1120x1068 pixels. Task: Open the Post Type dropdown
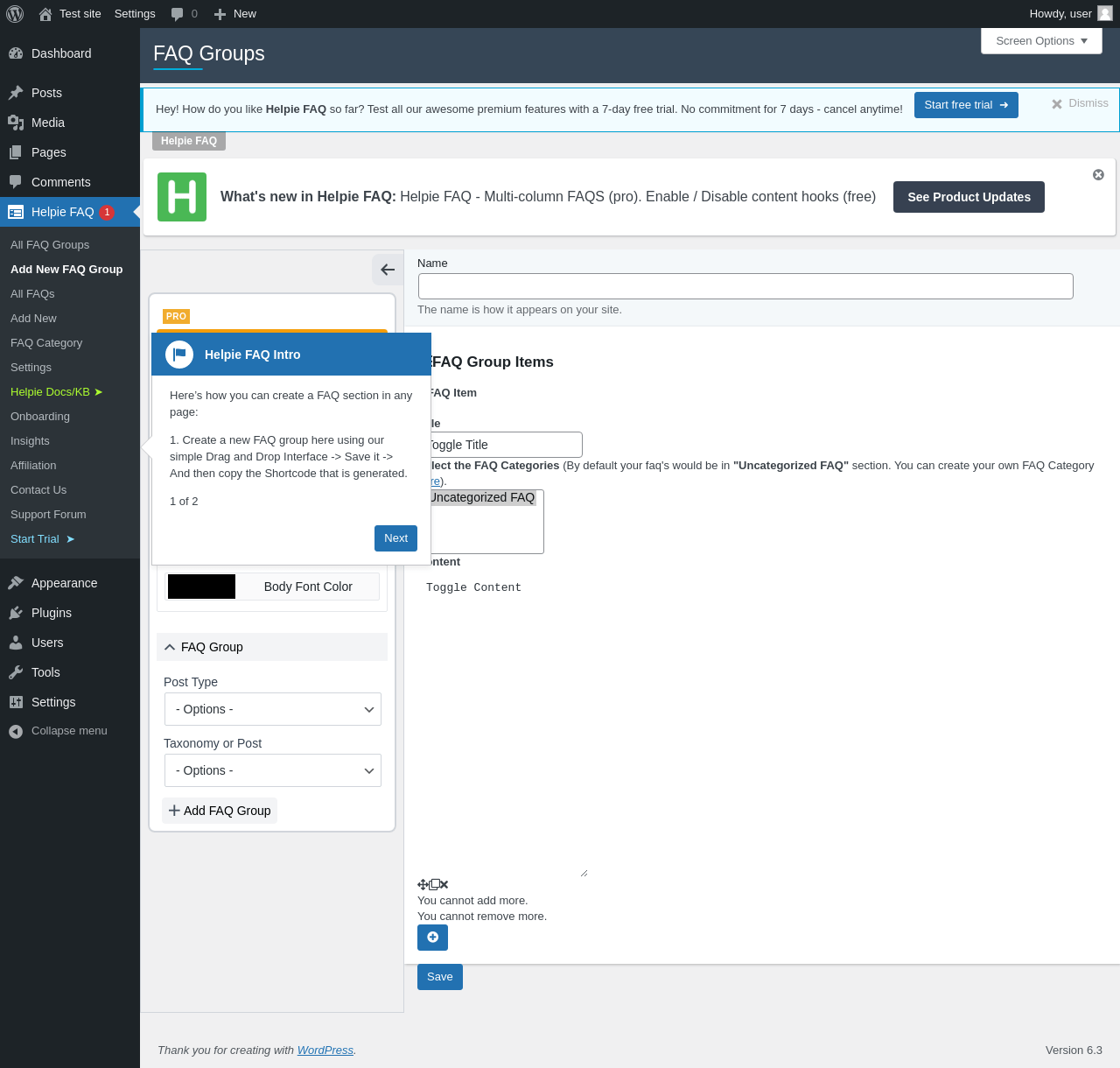point(273,709)
